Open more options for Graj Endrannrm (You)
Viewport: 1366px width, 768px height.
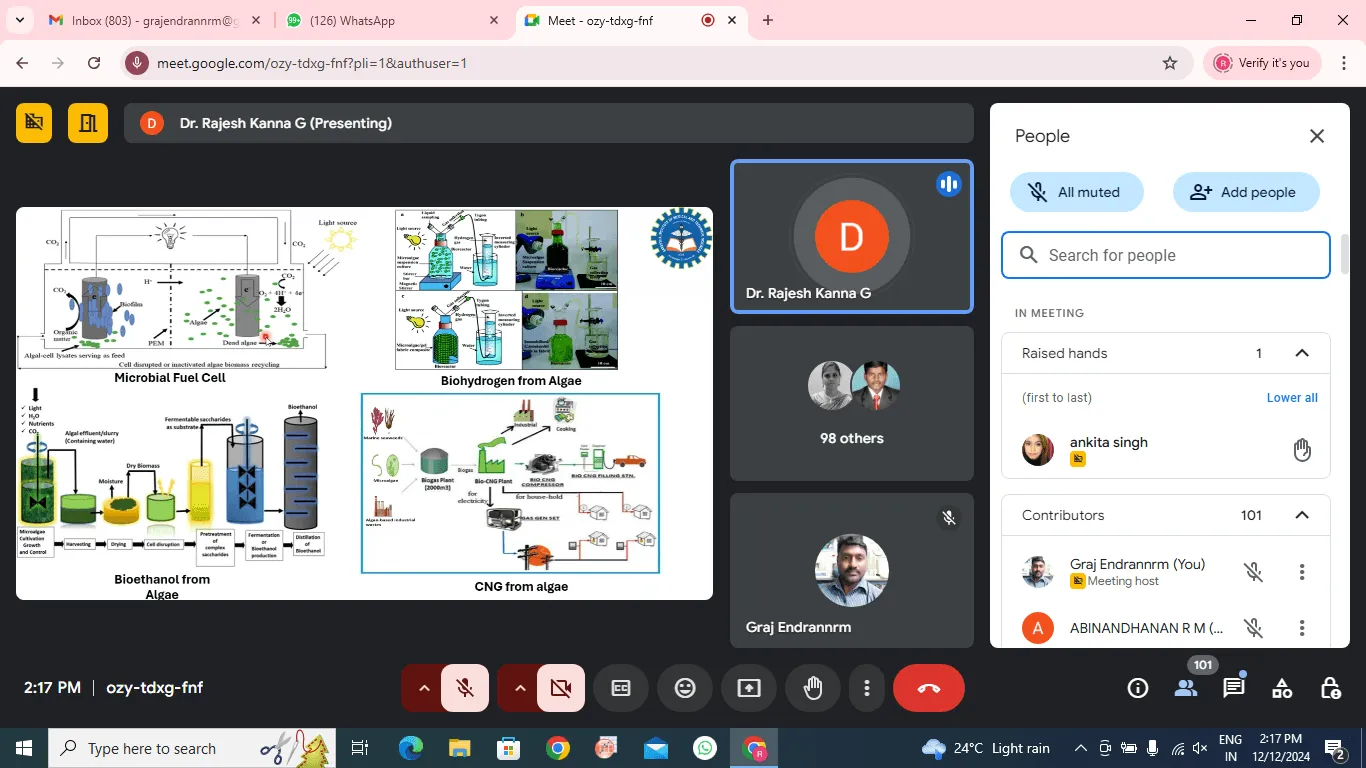tap(1302, 572)
